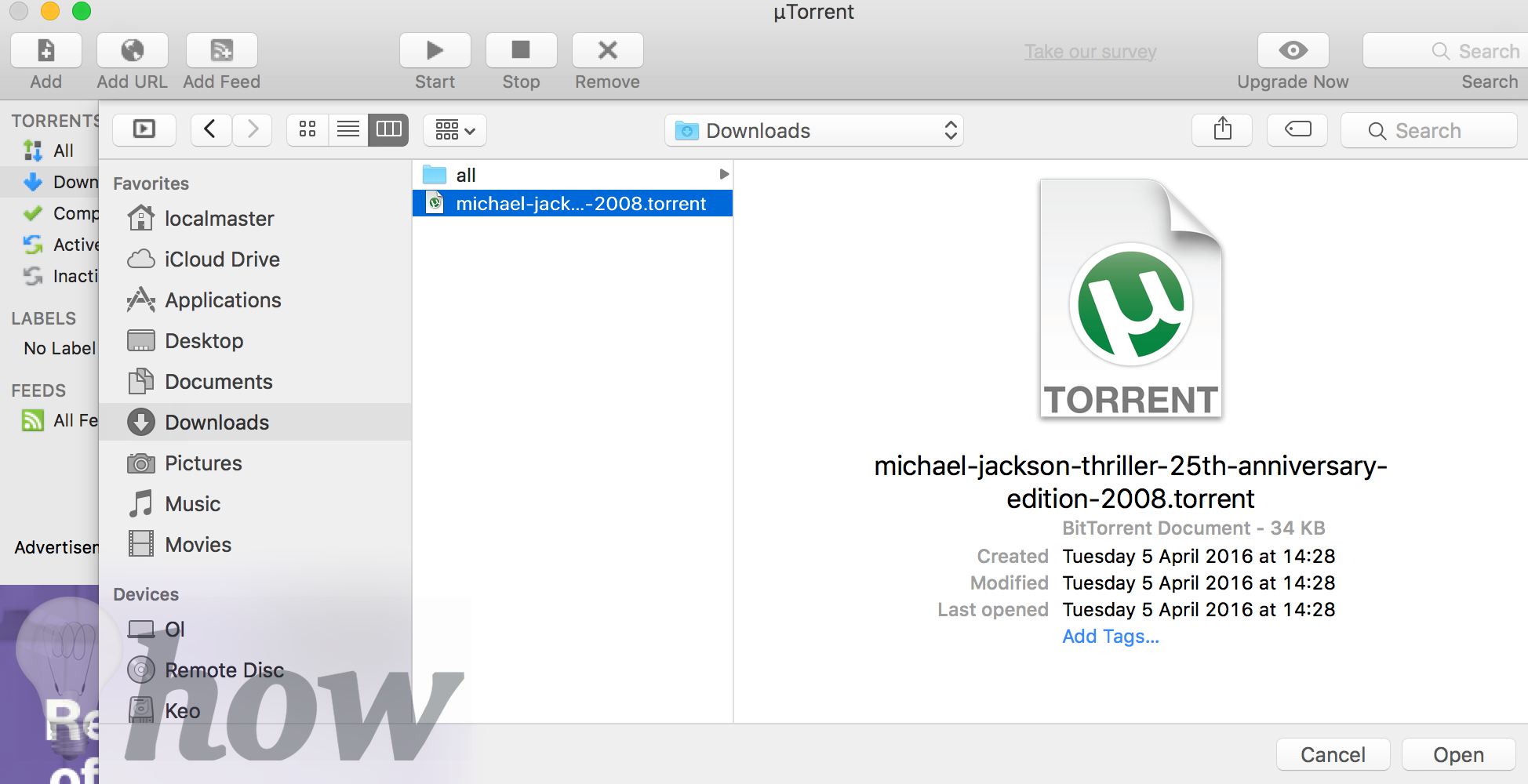1528x784 pixels.
Task: Select the All torrents category
Action: (49, 151)
